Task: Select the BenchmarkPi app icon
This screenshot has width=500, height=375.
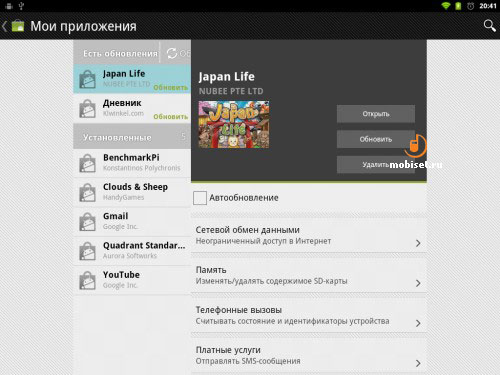Action: [x=87, y=163]
